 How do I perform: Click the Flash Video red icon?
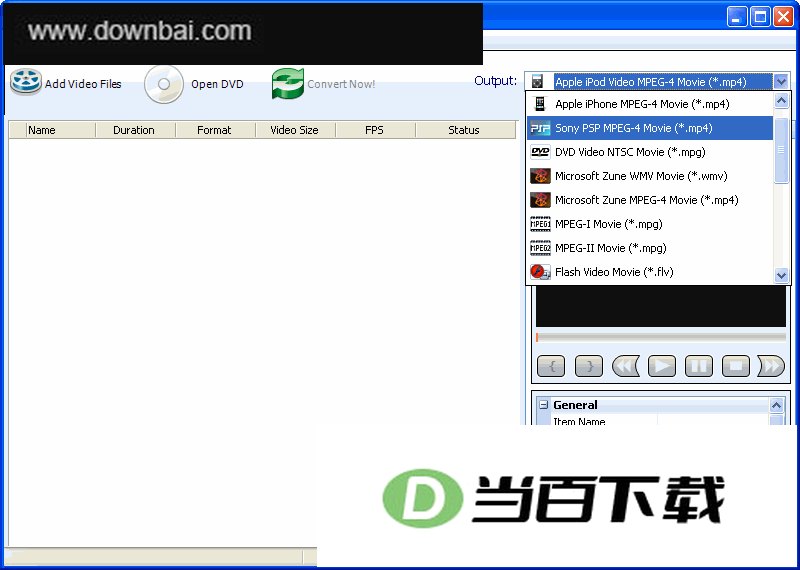tap(540, 272)
